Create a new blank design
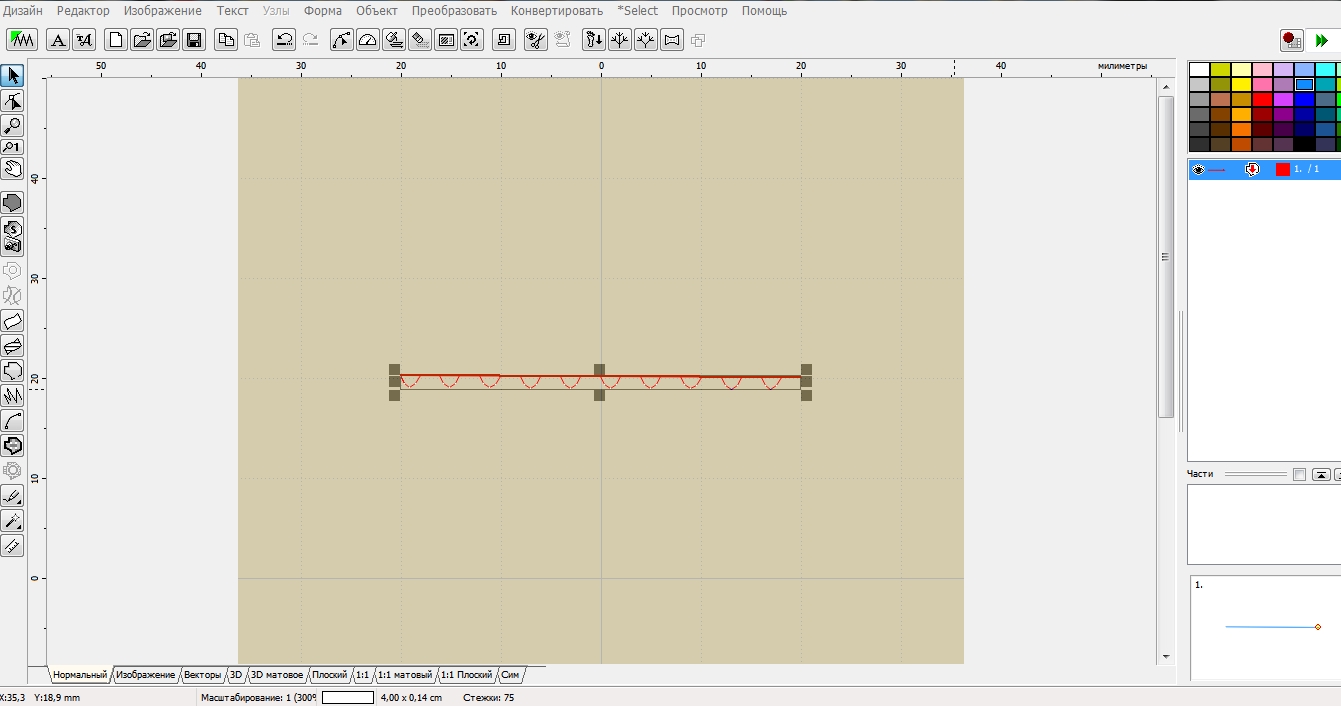The width and height of the screenshot is (1341, 707). click(x=117, y=40)
